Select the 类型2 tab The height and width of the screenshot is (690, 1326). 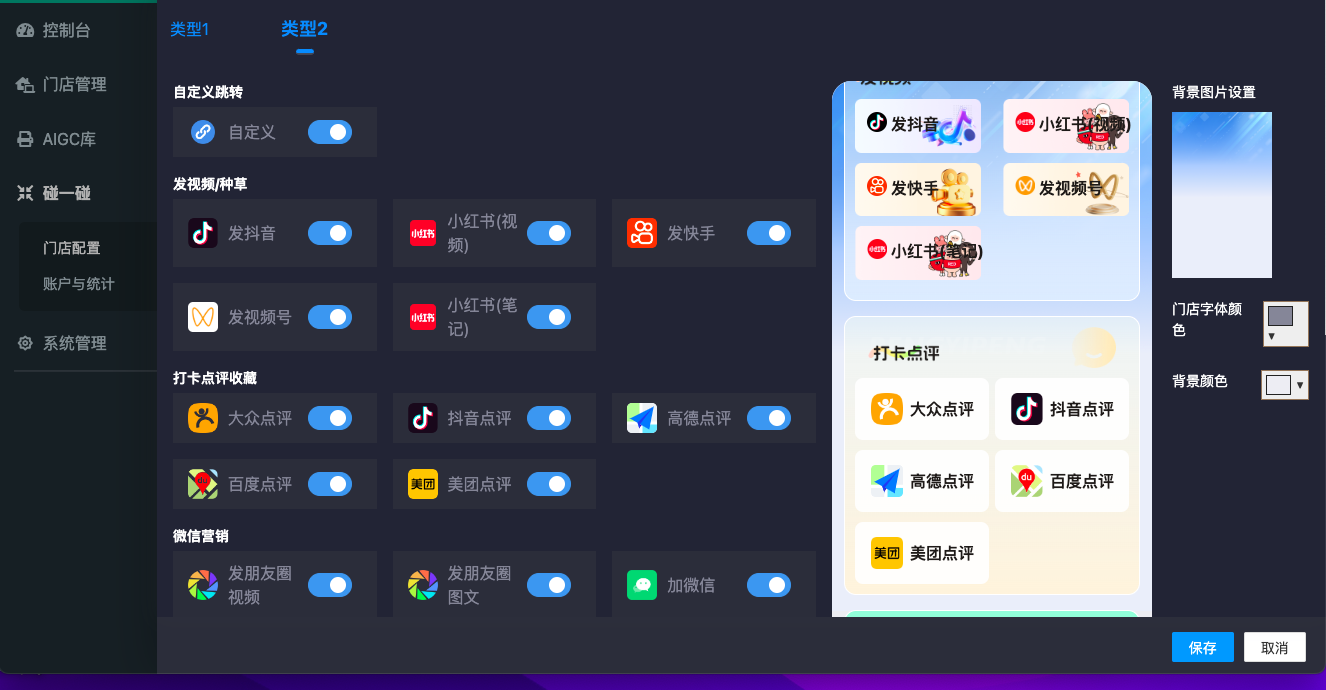pyautogui.click(x=305, y=29)
